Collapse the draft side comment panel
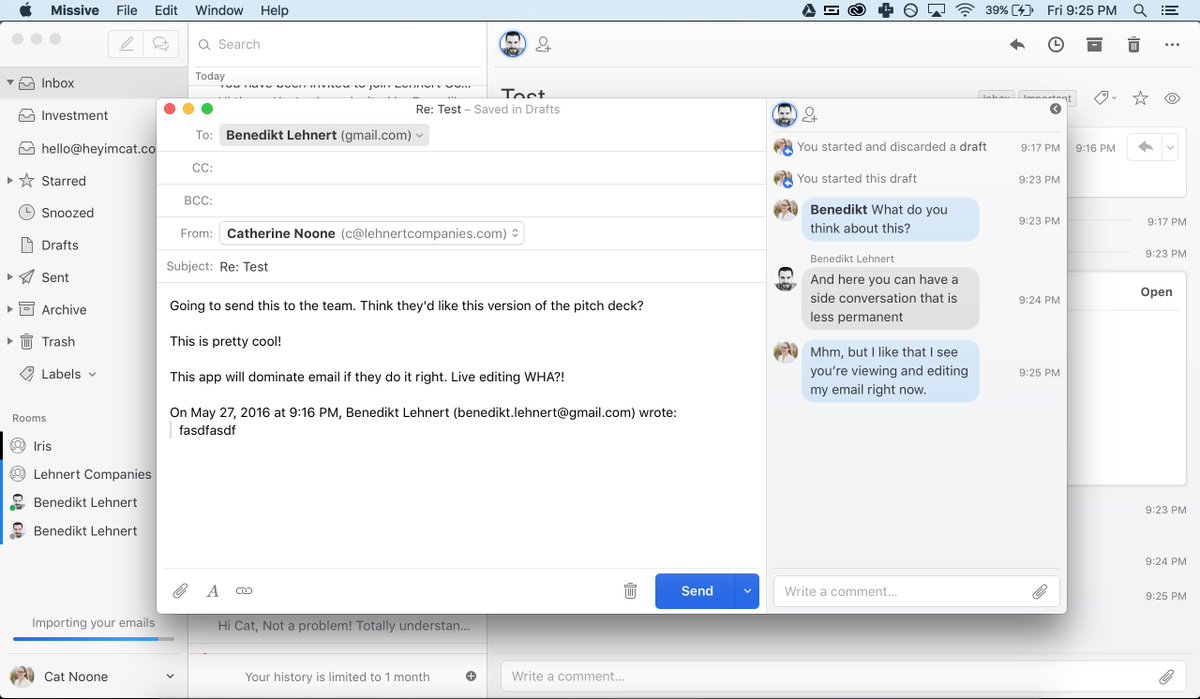 click(1055, 109)
